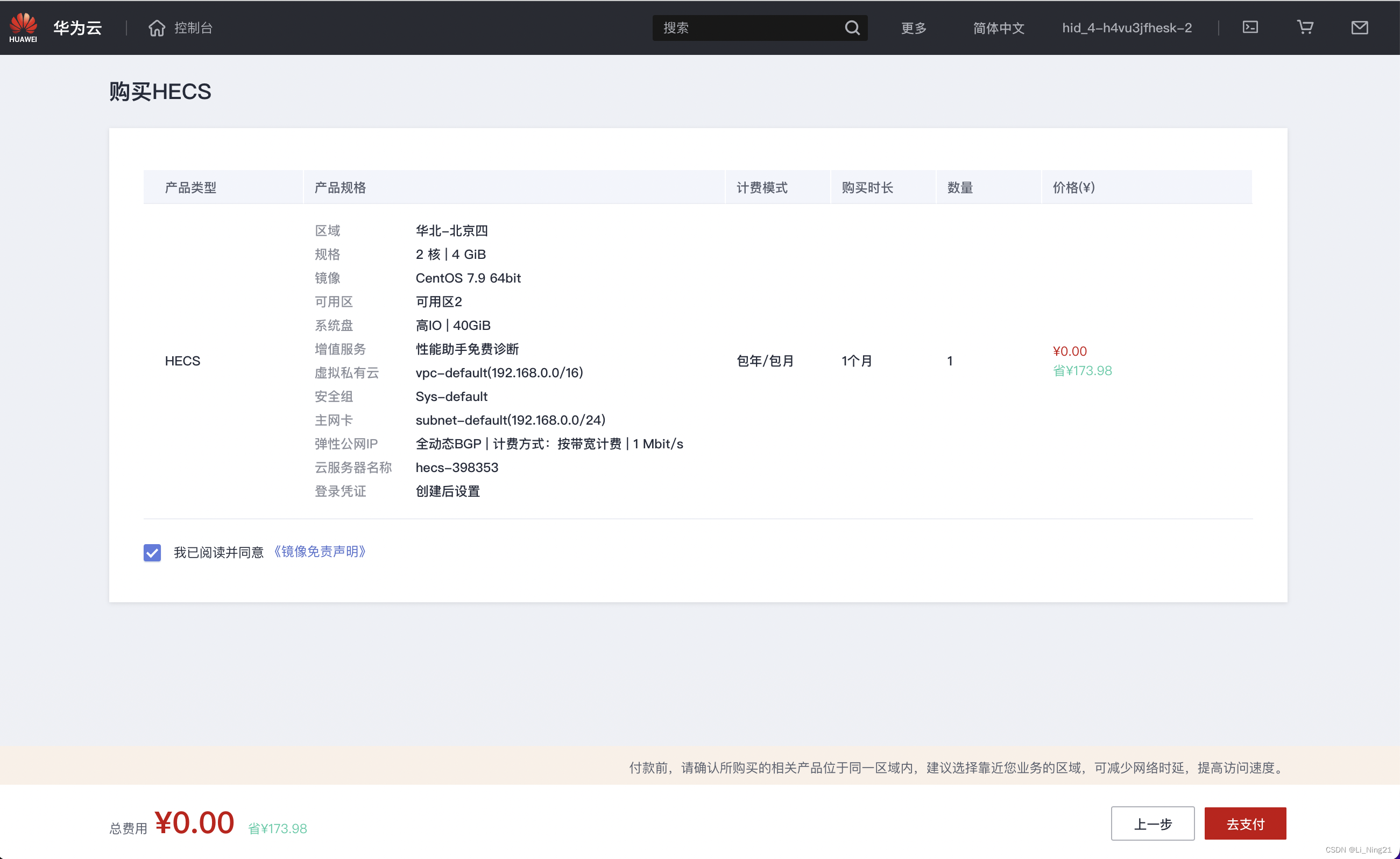Image resolution: width=1400 pixels, height=859 pixels.
Task: Click the 购买时长 column header
Action: [x=867, y=188]
